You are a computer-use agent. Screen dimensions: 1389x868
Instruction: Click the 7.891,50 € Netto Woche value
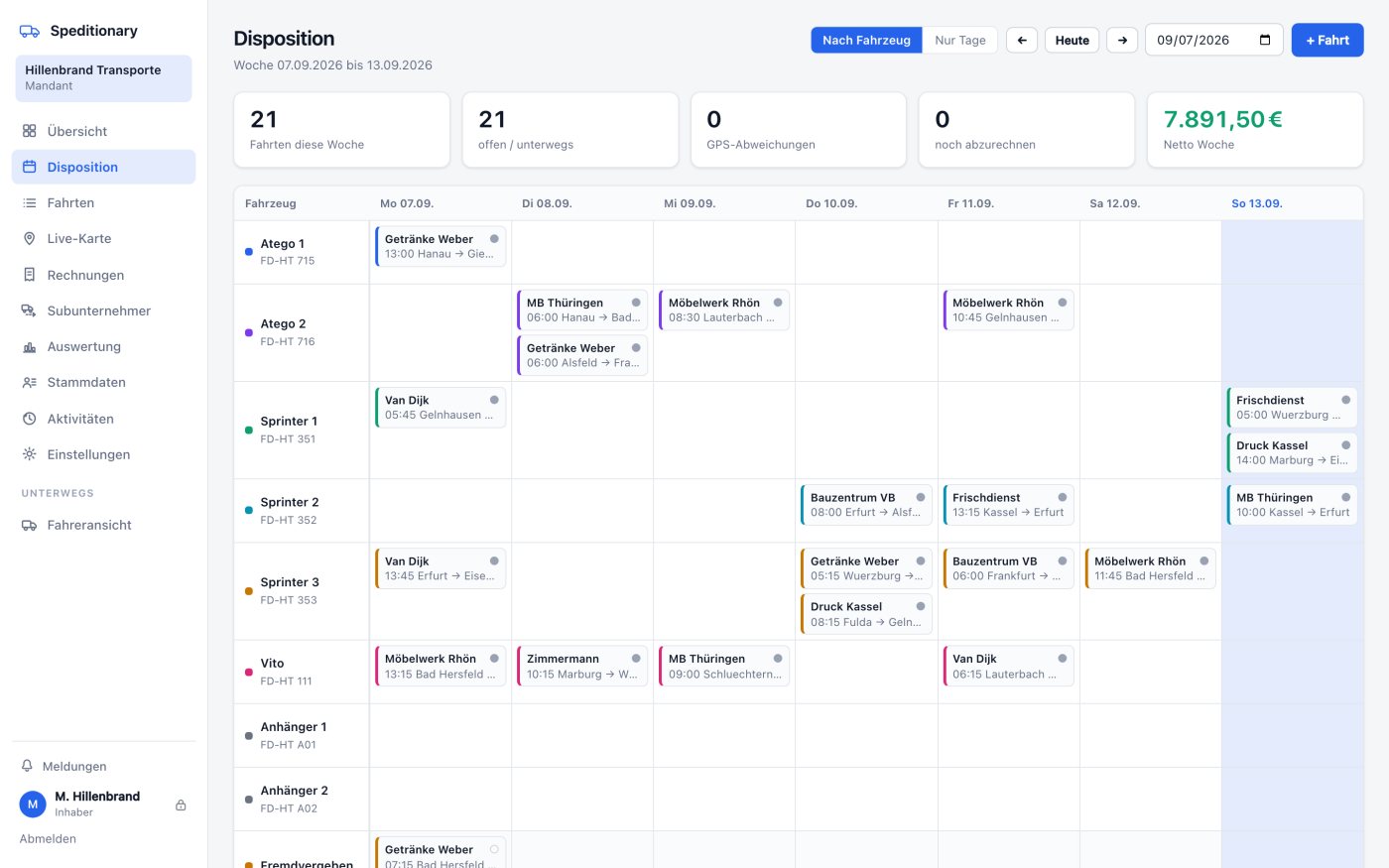pyautogui.click(x=1222, y=120)
